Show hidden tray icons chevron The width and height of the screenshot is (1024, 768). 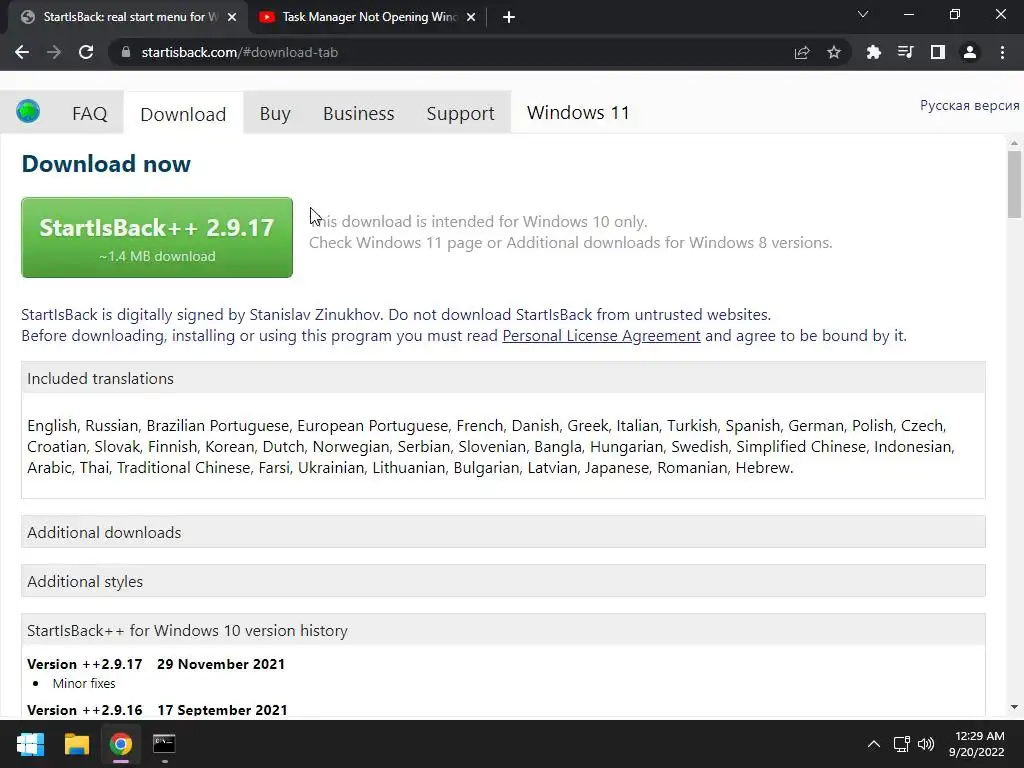point(873,744)
